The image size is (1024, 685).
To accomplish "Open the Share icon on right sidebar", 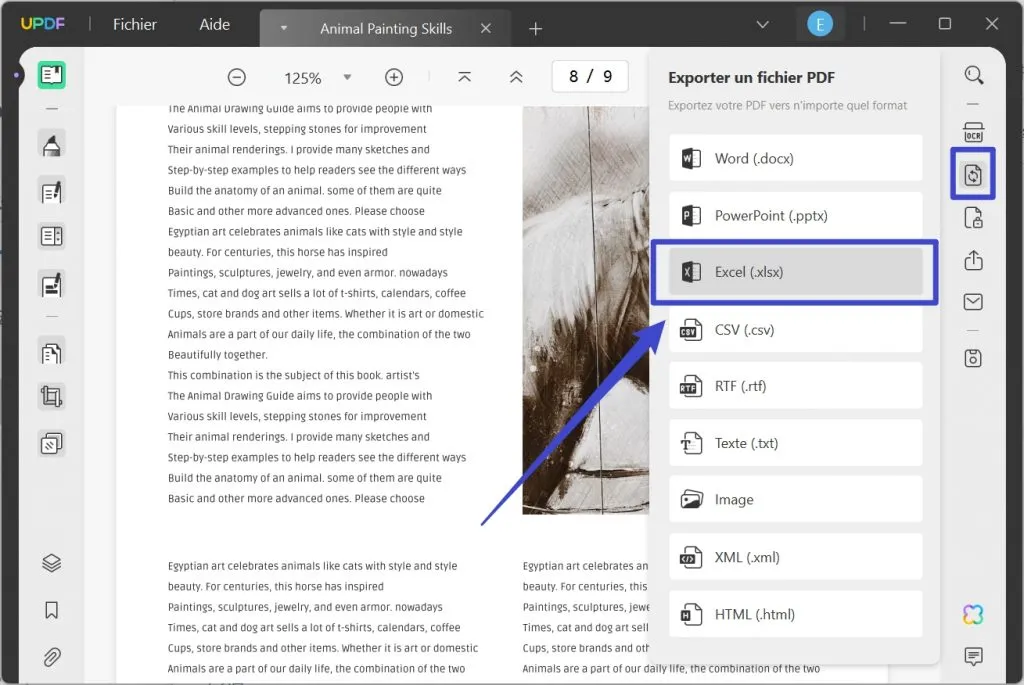I will [x=973, y=259].
